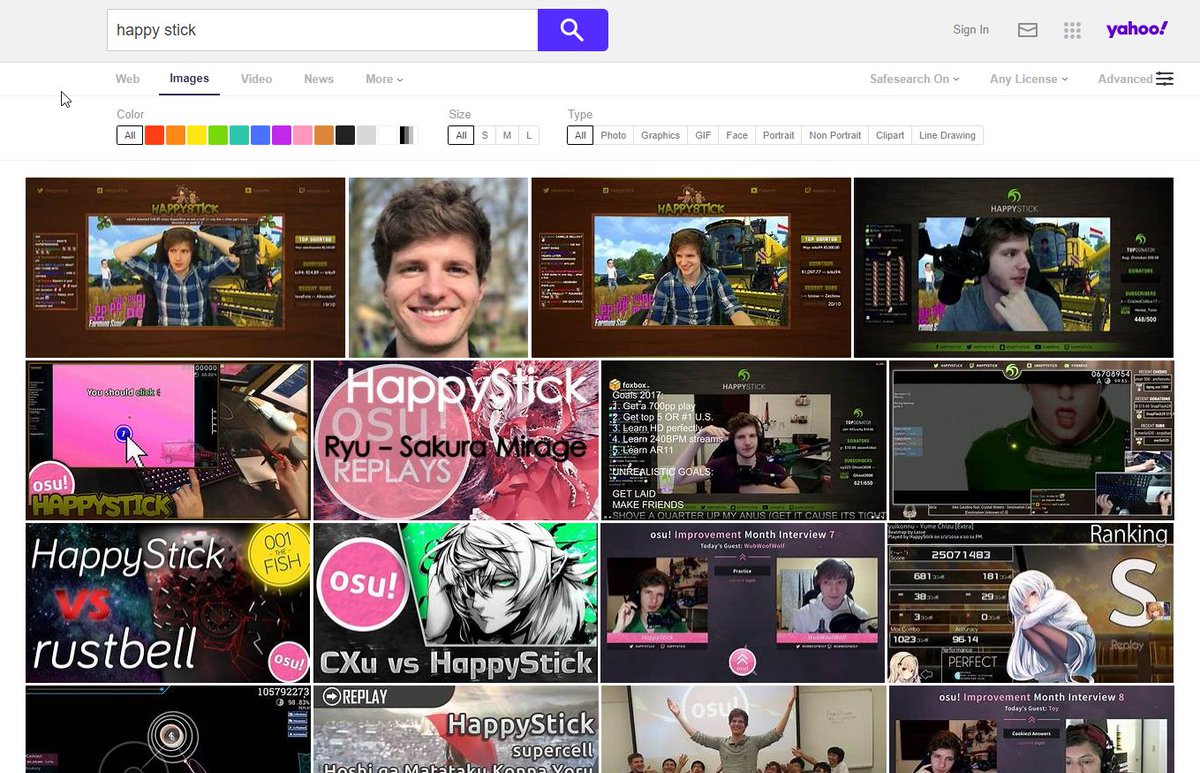Filter by white color swatch
This screenshot has height=773, width=1200.
(x=387, y=135)
